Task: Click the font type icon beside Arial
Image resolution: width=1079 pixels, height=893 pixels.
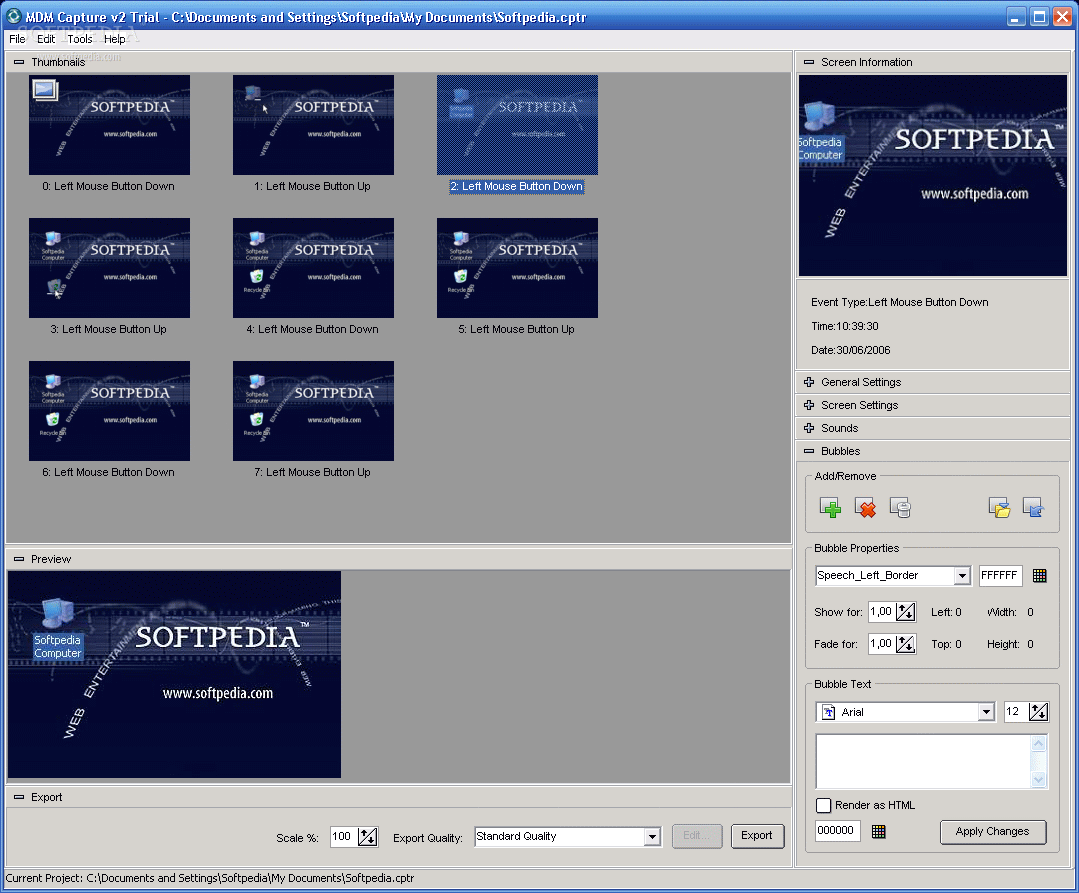Action: (x=829, y=712)
